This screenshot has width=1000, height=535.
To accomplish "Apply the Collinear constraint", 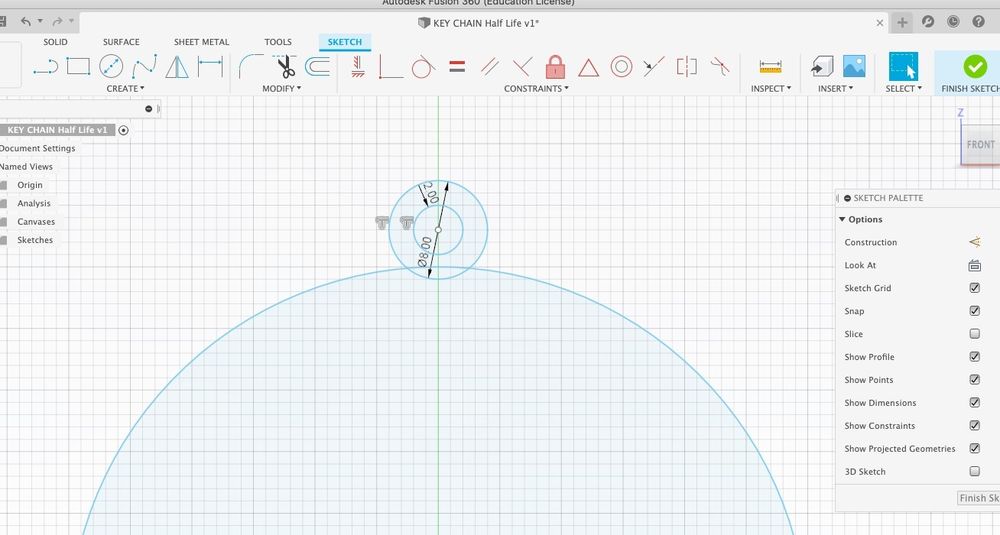I will click(654, 66).
